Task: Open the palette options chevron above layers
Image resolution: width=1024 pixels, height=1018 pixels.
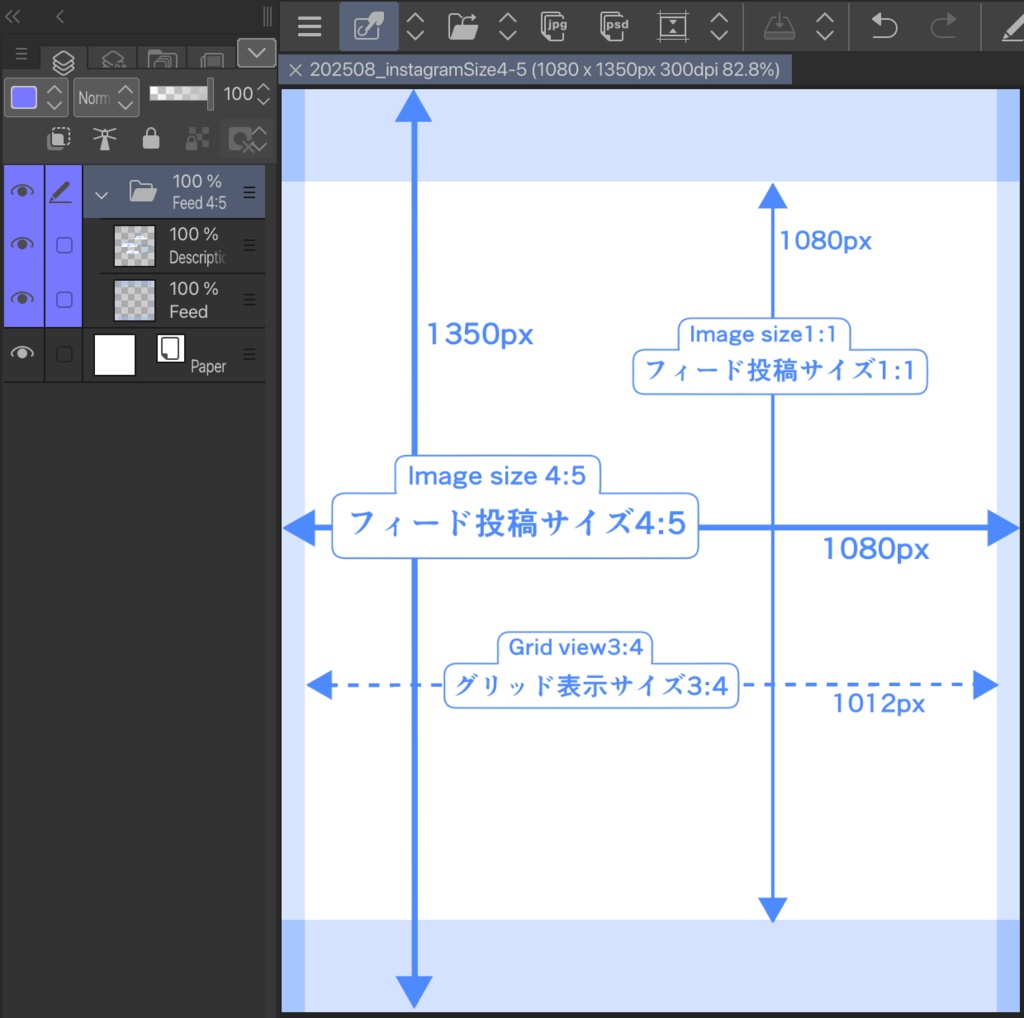Action: 256,53
